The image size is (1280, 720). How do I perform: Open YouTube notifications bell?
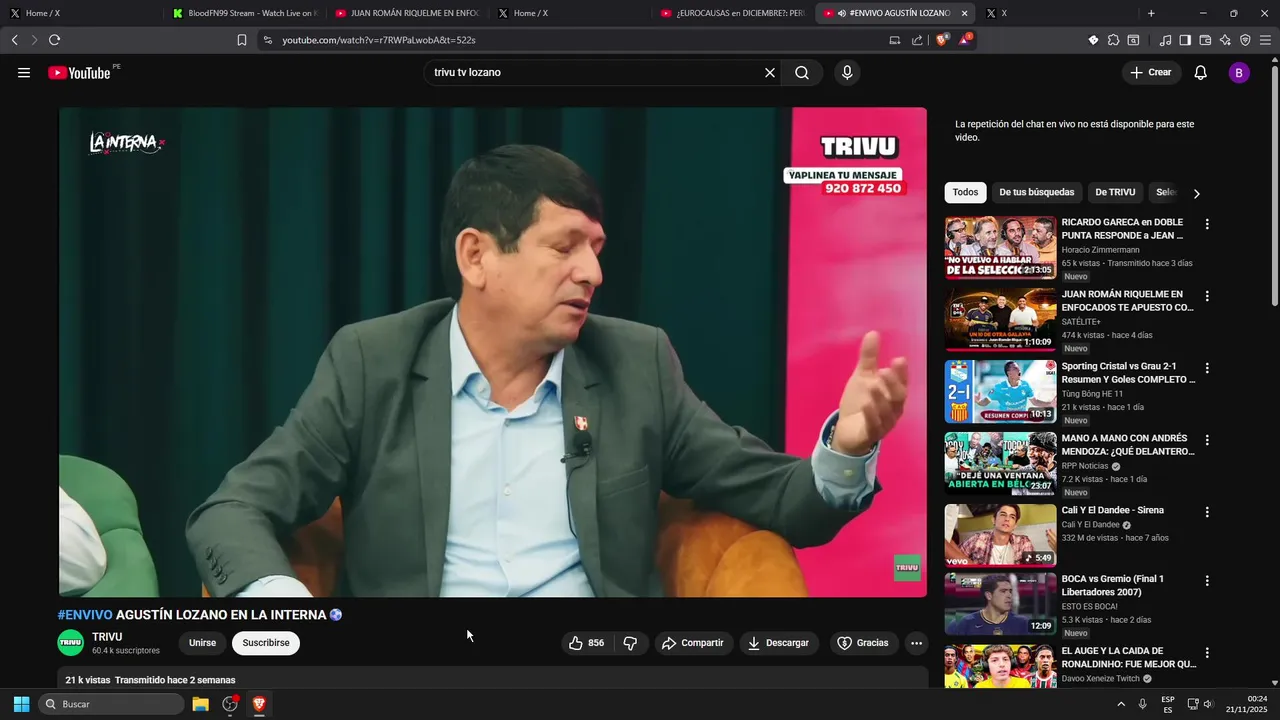(1201, 73)
